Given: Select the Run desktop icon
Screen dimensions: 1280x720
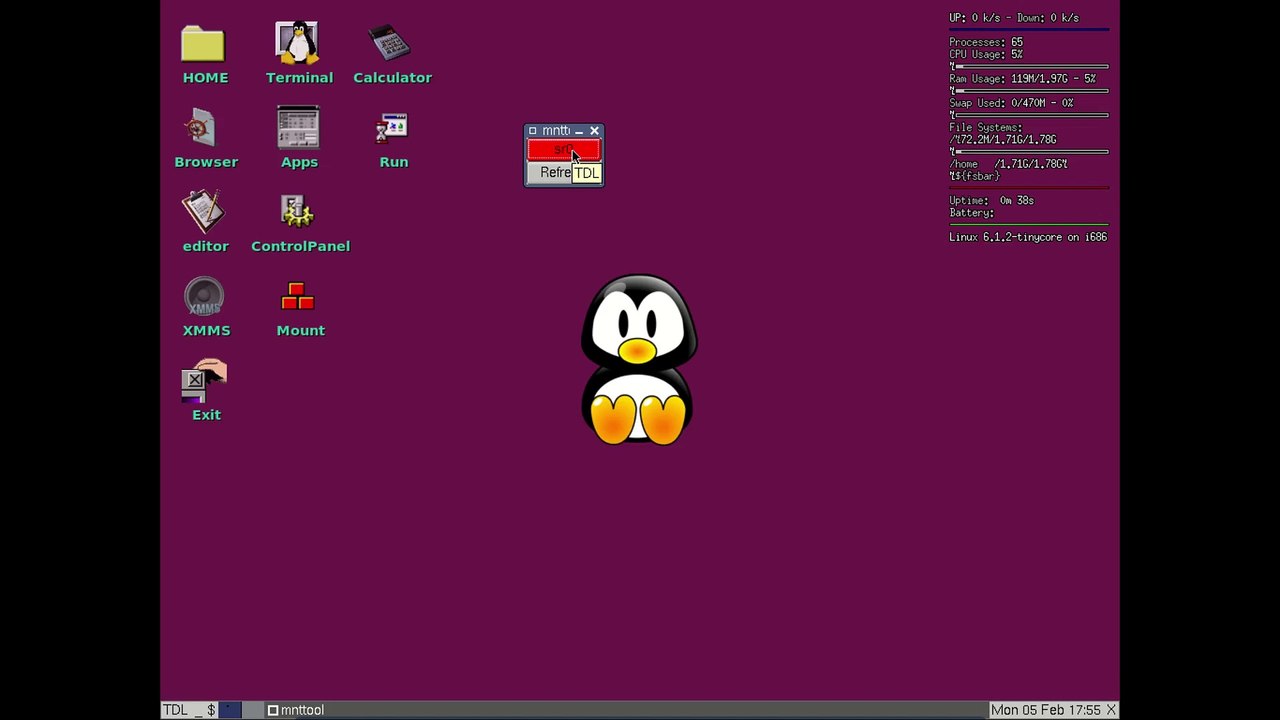Looking at the screenshot, I should click(x=393, y=139).
